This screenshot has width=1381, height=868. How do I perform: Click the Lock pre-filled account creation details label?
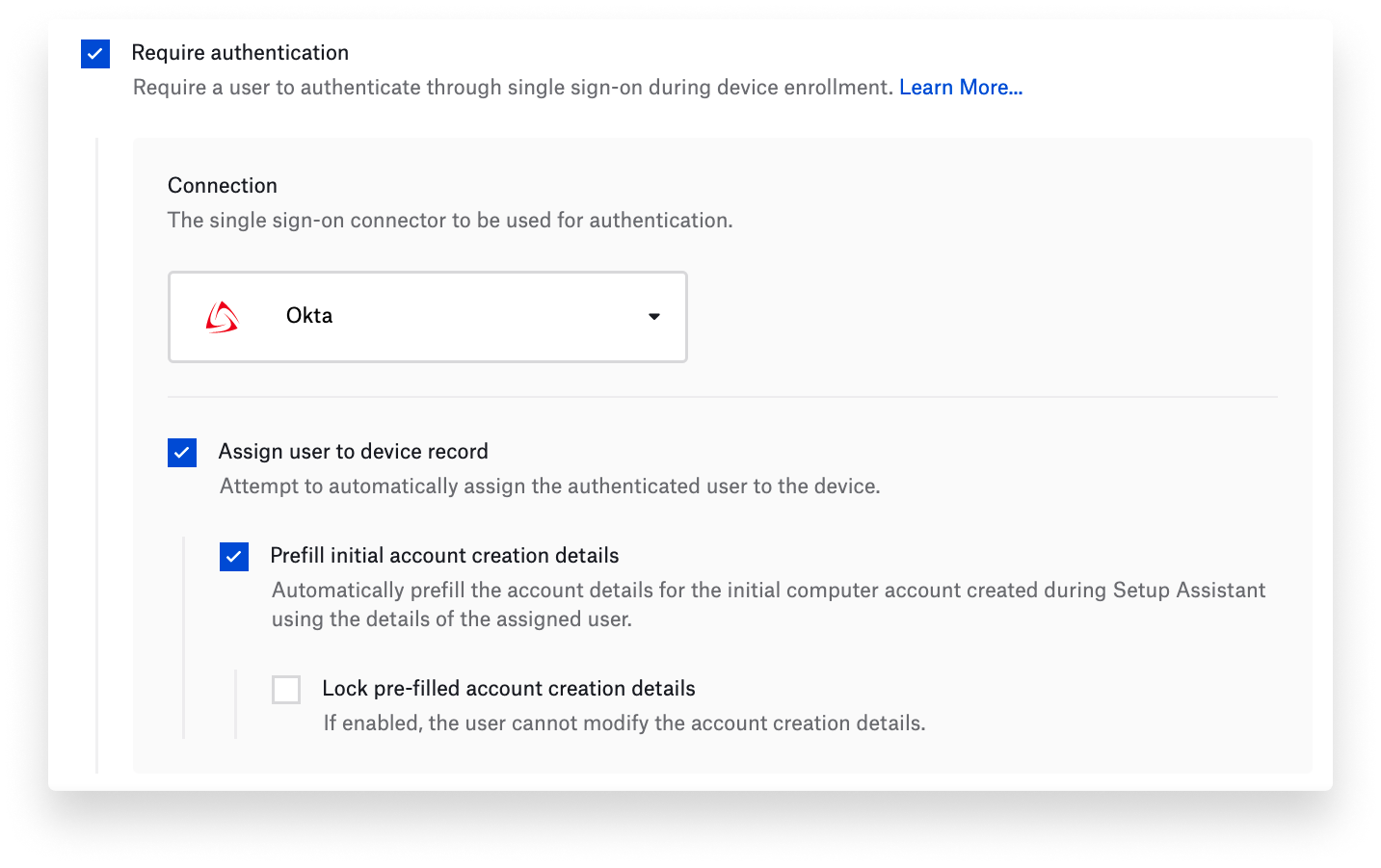pyautogui.click(x=508, y=689)
